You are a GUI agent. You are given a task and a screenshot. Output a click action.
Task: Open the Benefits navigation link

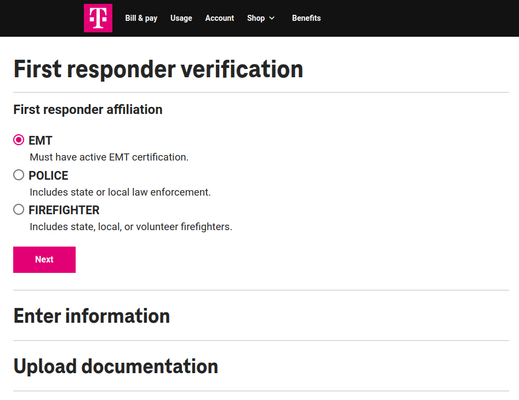tap(306, 18)
